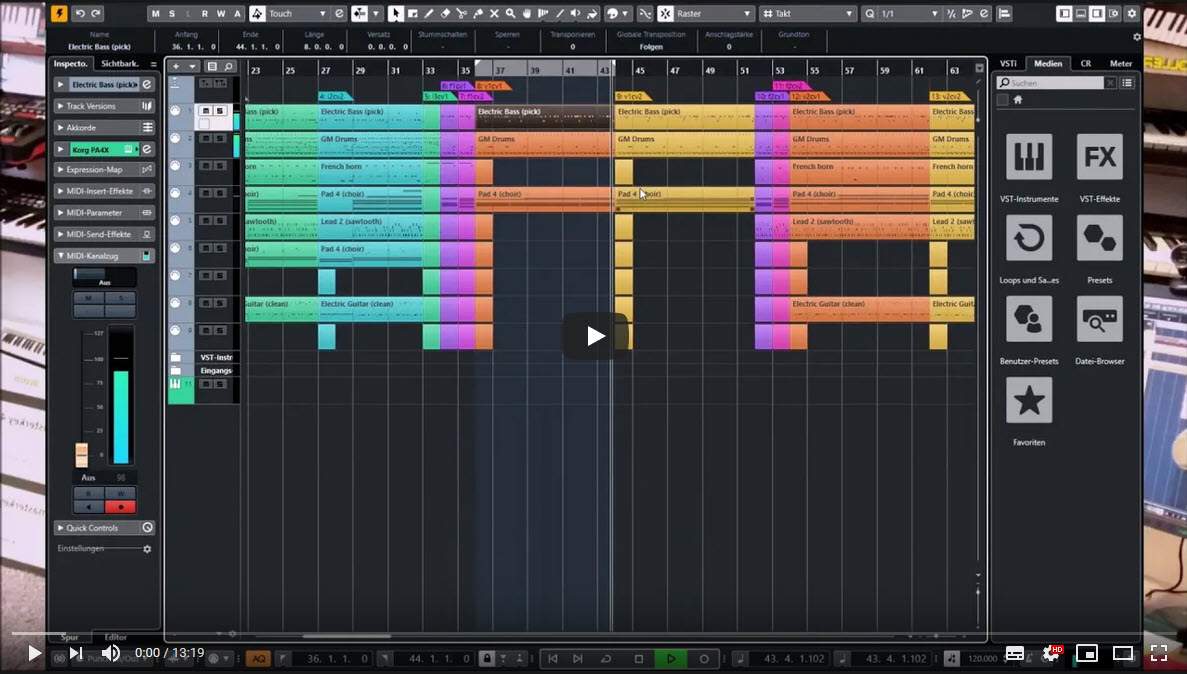Solo the Electric Bass track

218,111
